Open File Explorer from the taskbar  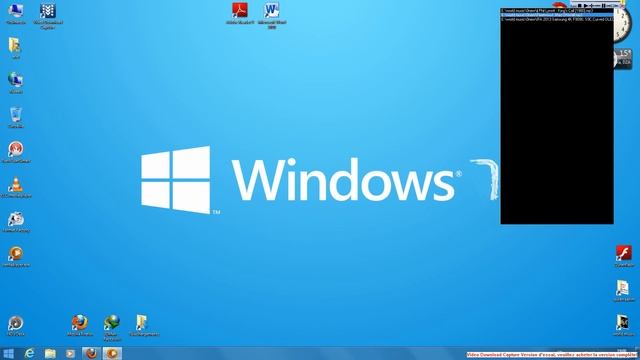point(50,353)
